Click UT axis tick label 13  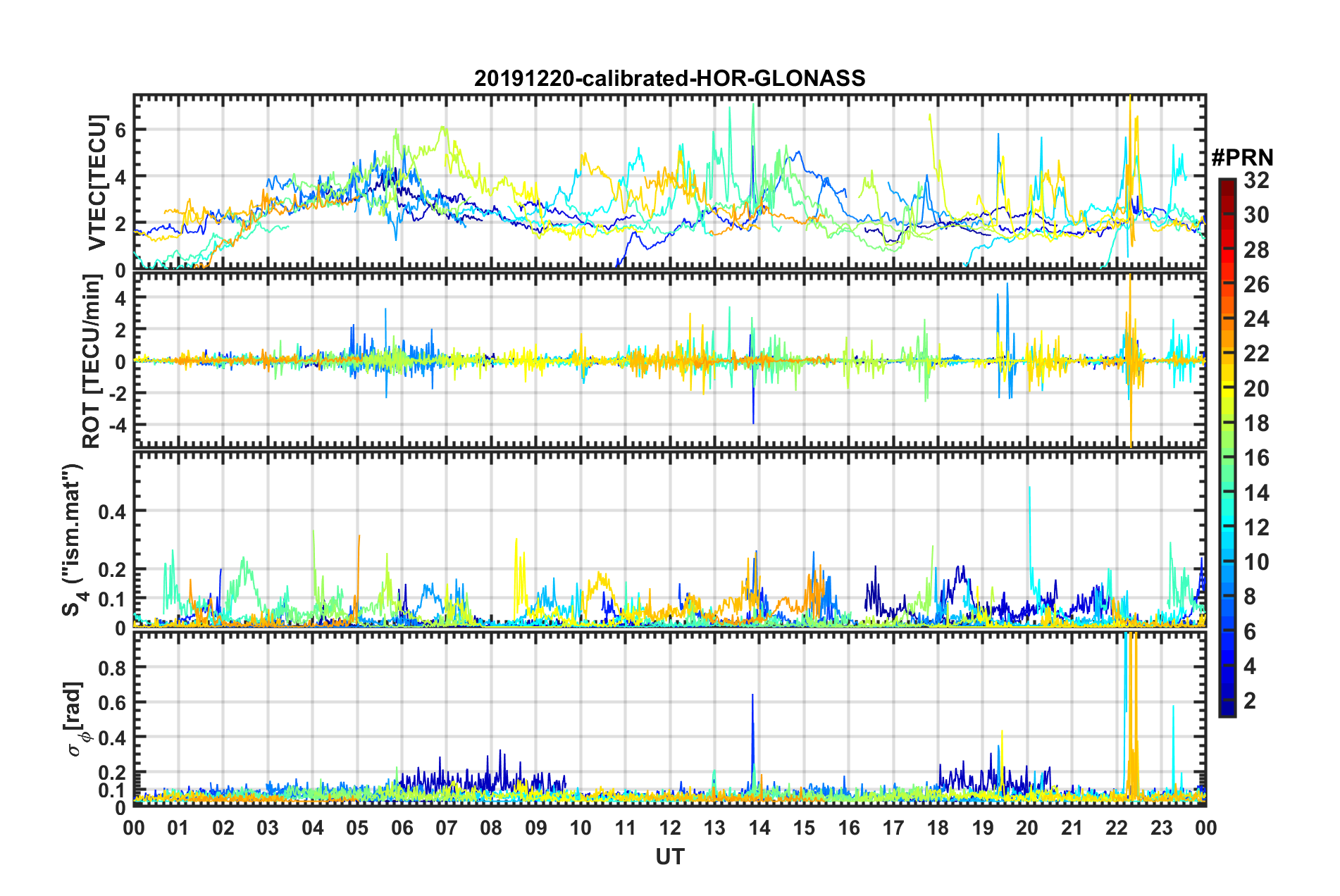[x=714, y=827]
